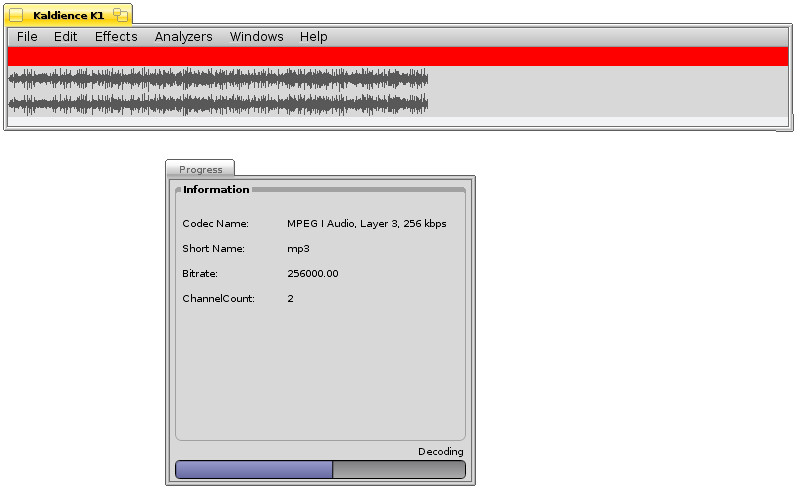The width and height of the screenshot is (800, 494).
Task: Click the Decoding progress bar
Action: click(320, 470)
